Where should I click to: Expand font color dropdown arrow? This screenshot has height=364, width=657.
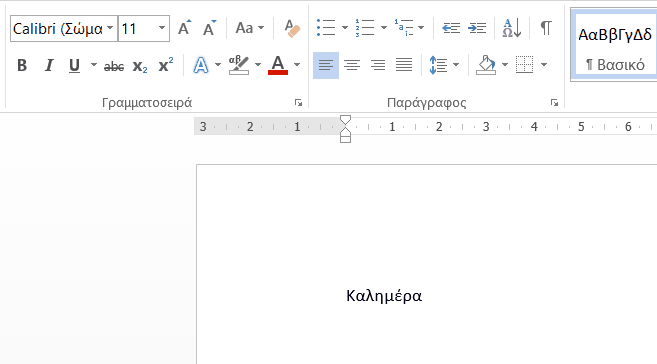(297, 65)
